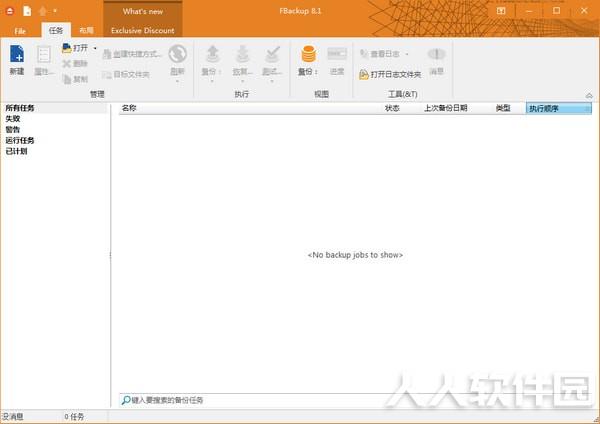Viewport: 600px width, 424px height.
Task: Select 所有任务 in the sidebar
Action: [20, 108]
